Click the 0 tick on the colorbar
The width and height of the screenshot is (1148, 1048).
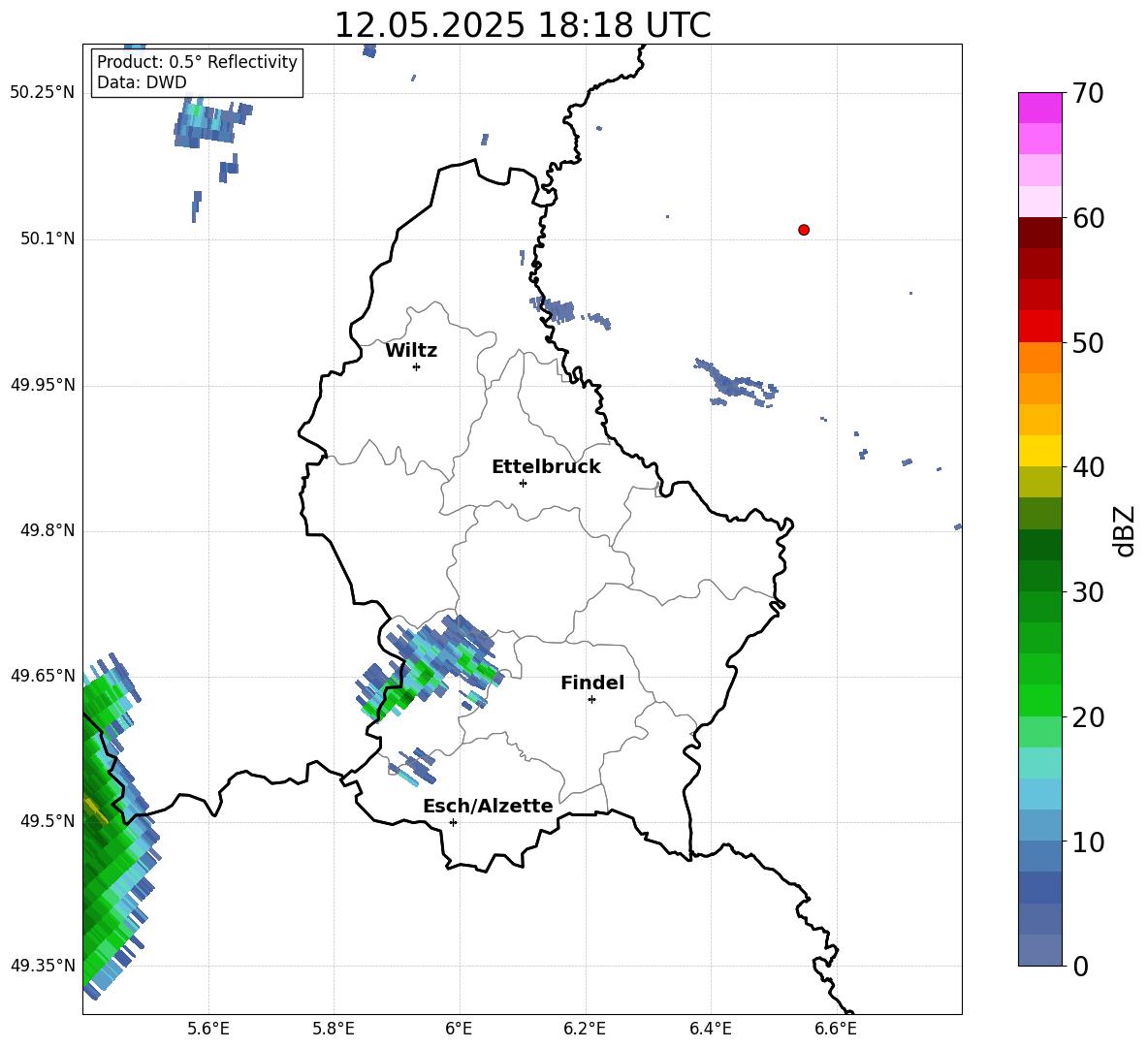tap(1080, 966)
